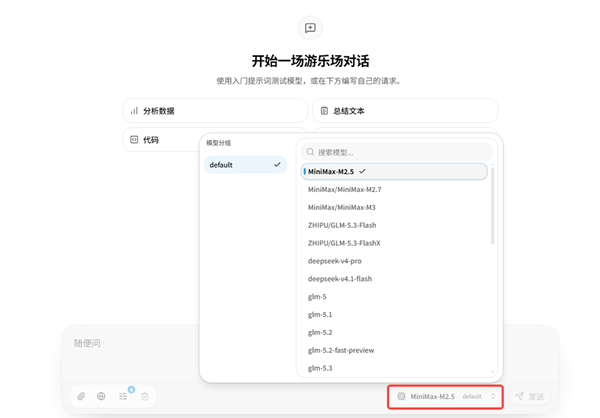Viewport: 600px width, 418px height.
Task: Pick ZHIPU/GLM-5.3-FlashX model
Action: [394, 243]
